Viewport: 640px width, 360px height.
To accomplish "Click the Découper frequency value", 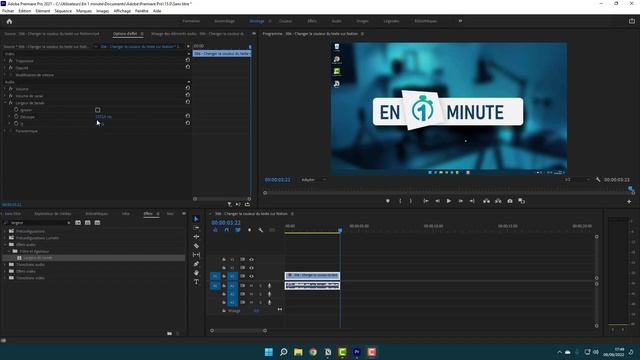I will (x=103, y=117).
